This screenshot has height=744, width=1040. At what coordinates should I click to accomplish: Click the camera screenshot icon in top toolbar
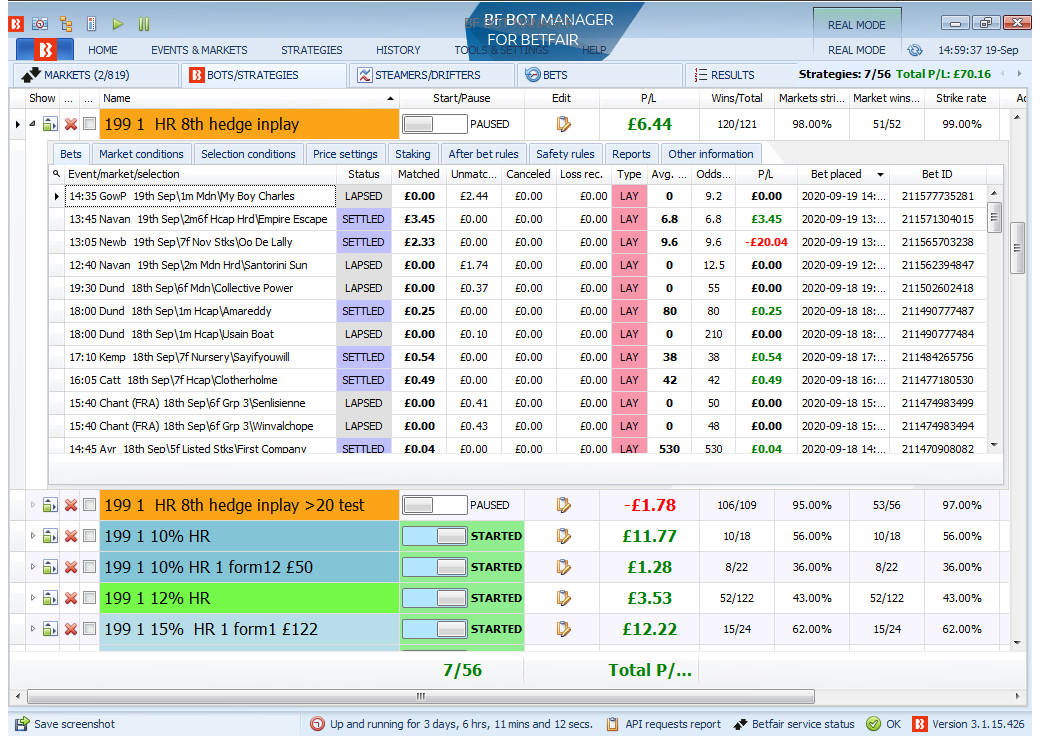point(40,25)
